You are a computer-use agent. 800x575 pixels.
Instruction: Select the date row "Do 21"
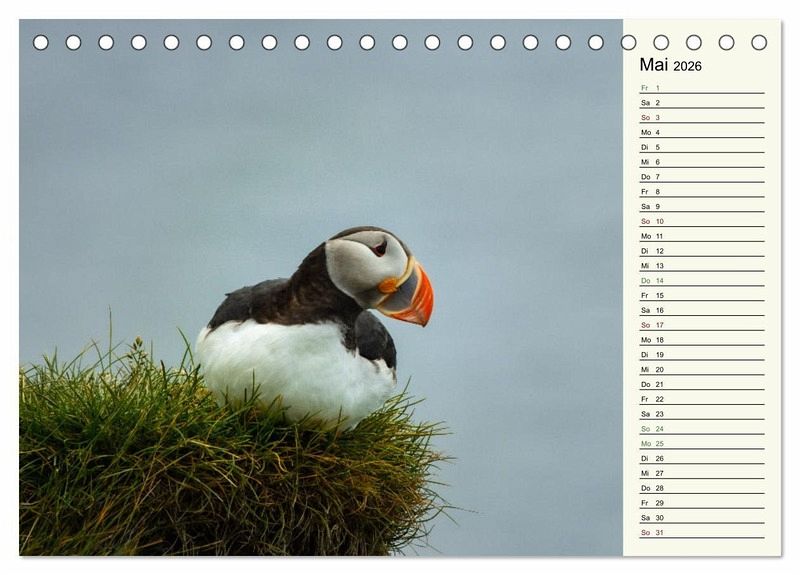702,384
